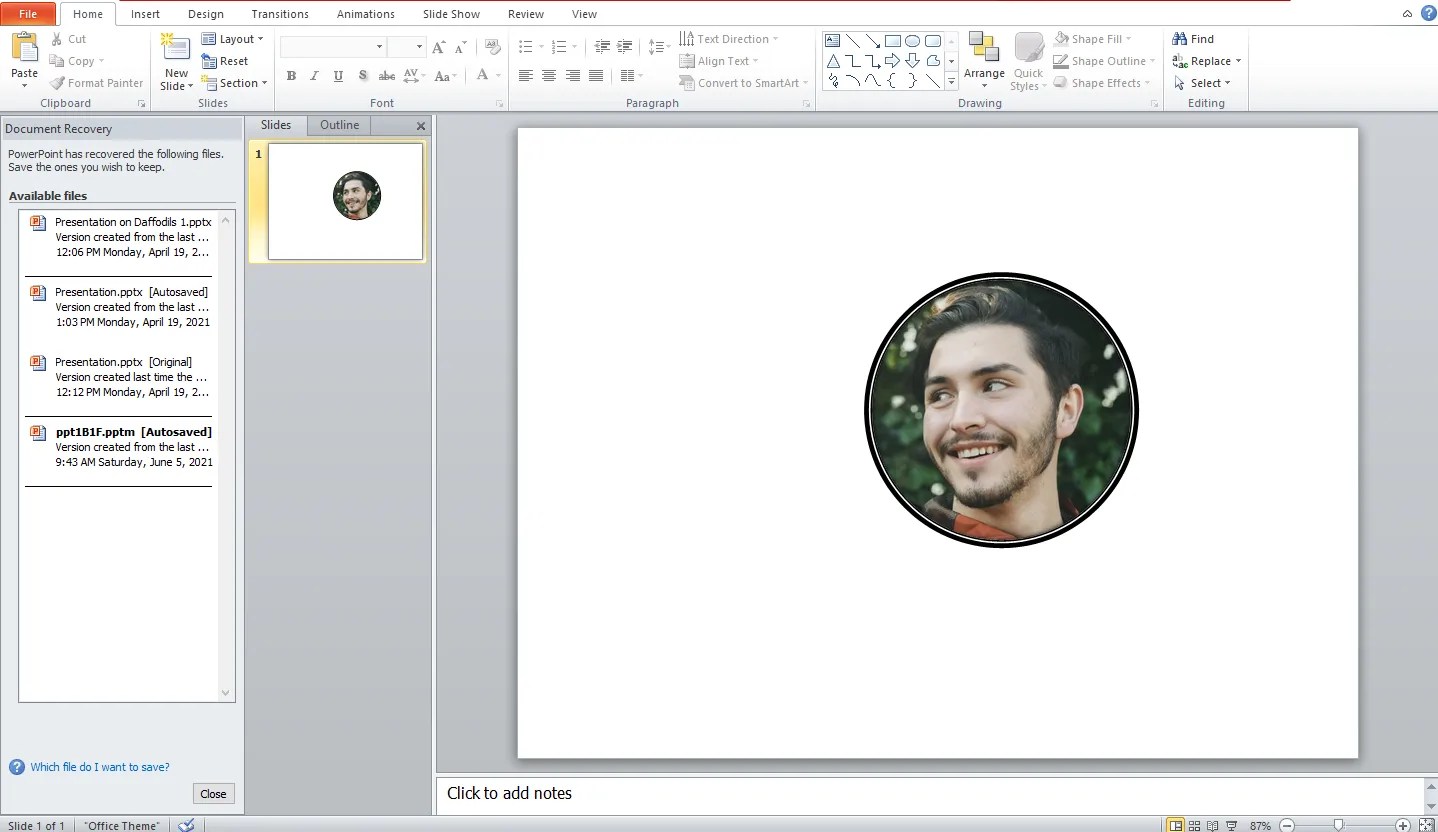Screen dimensions: 1438x832
Task: Open the Transitions ribbon tab
Action: click(280, 13)
